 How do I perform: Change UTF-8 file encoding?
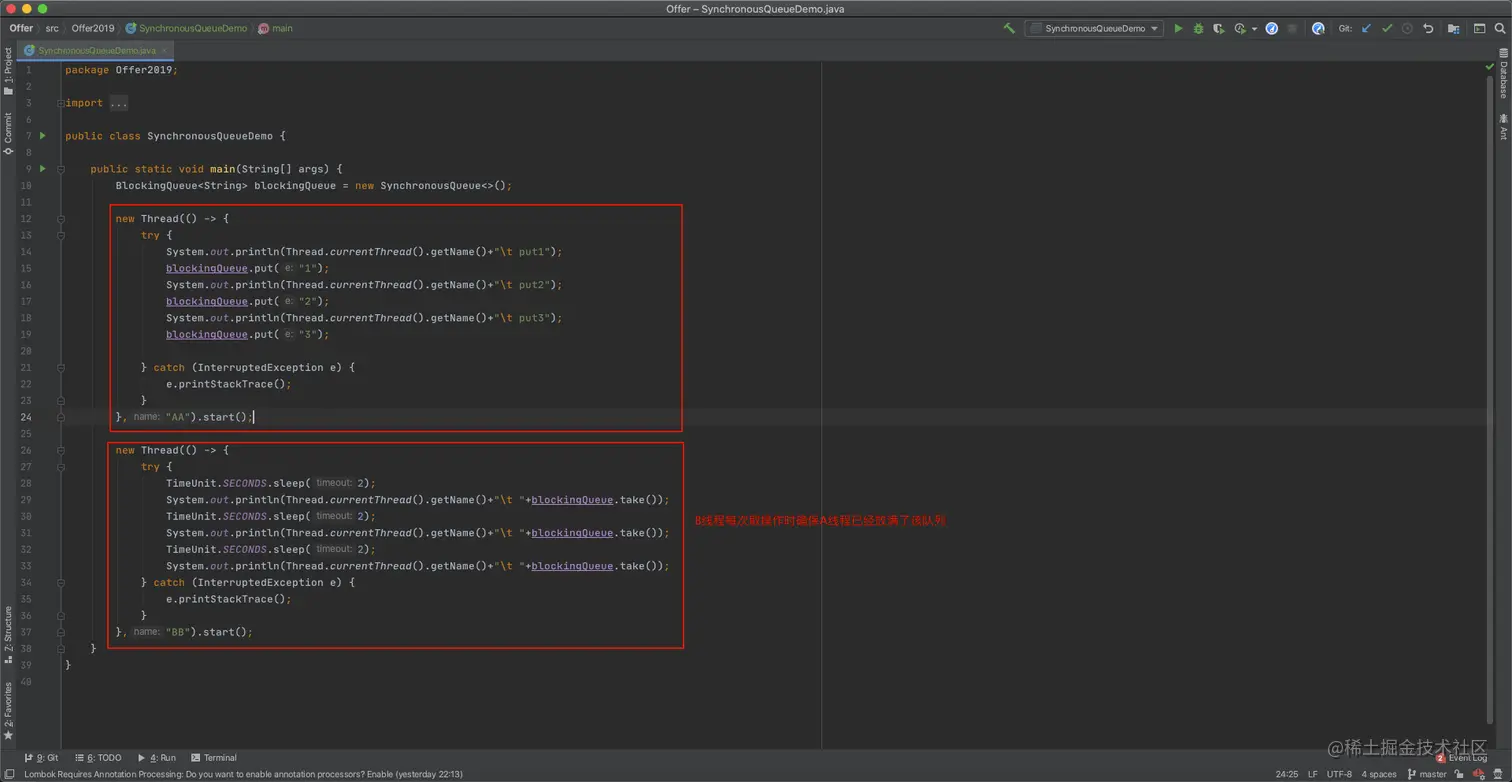(1339, 774)
